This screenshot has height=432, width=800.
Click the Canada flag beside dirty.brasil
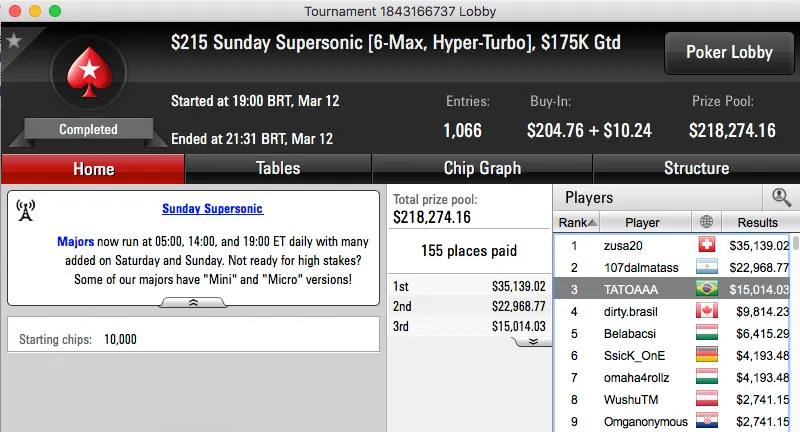tap(707, 311)
